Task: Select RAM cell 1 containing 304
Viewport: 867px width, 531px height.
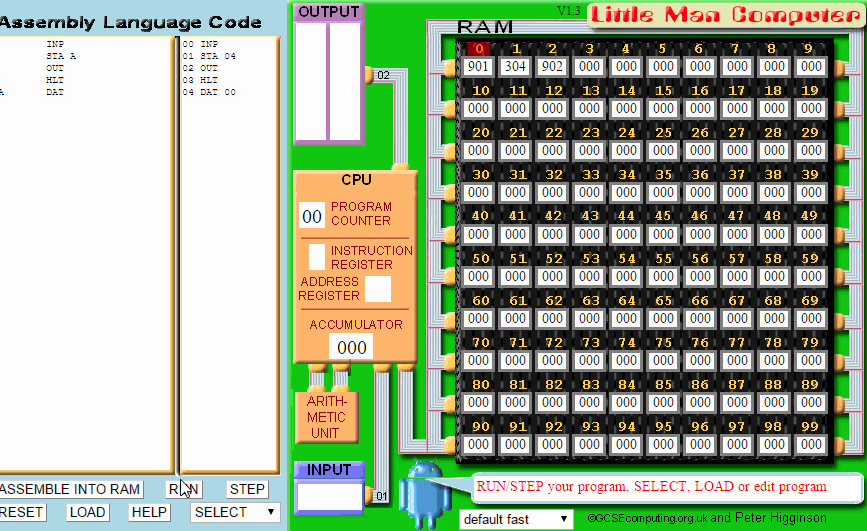Action: (515, 66)
